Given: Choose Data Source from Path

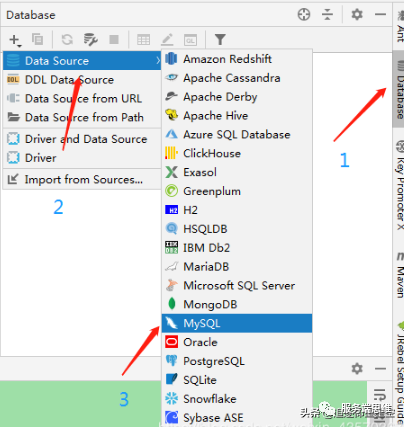Looking at the screenshot, I should point(82,117).
